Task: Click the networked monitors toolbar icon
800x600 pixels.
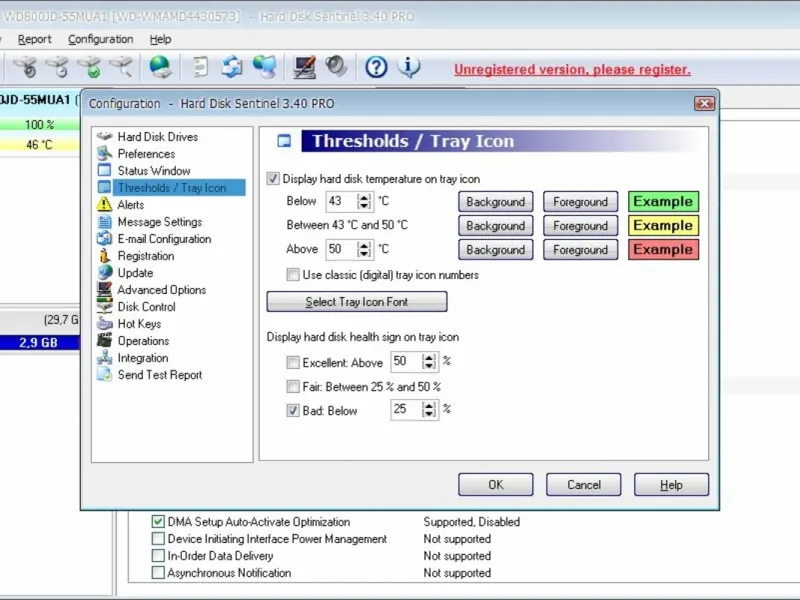Action: pyautogui.click(x=265, y=67)
